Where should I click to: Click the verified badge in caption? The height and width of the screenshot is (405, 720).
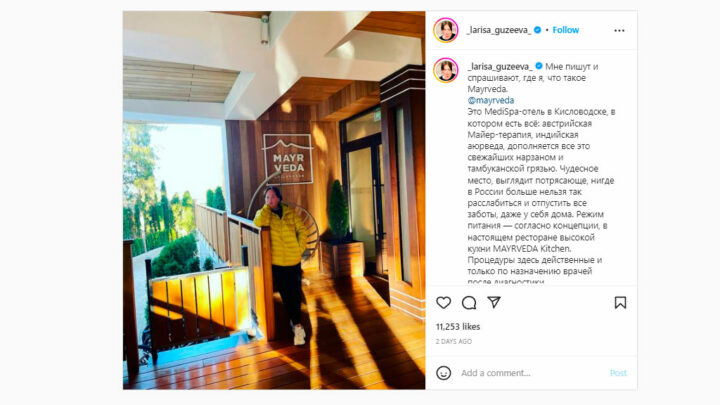pos(539,66)
